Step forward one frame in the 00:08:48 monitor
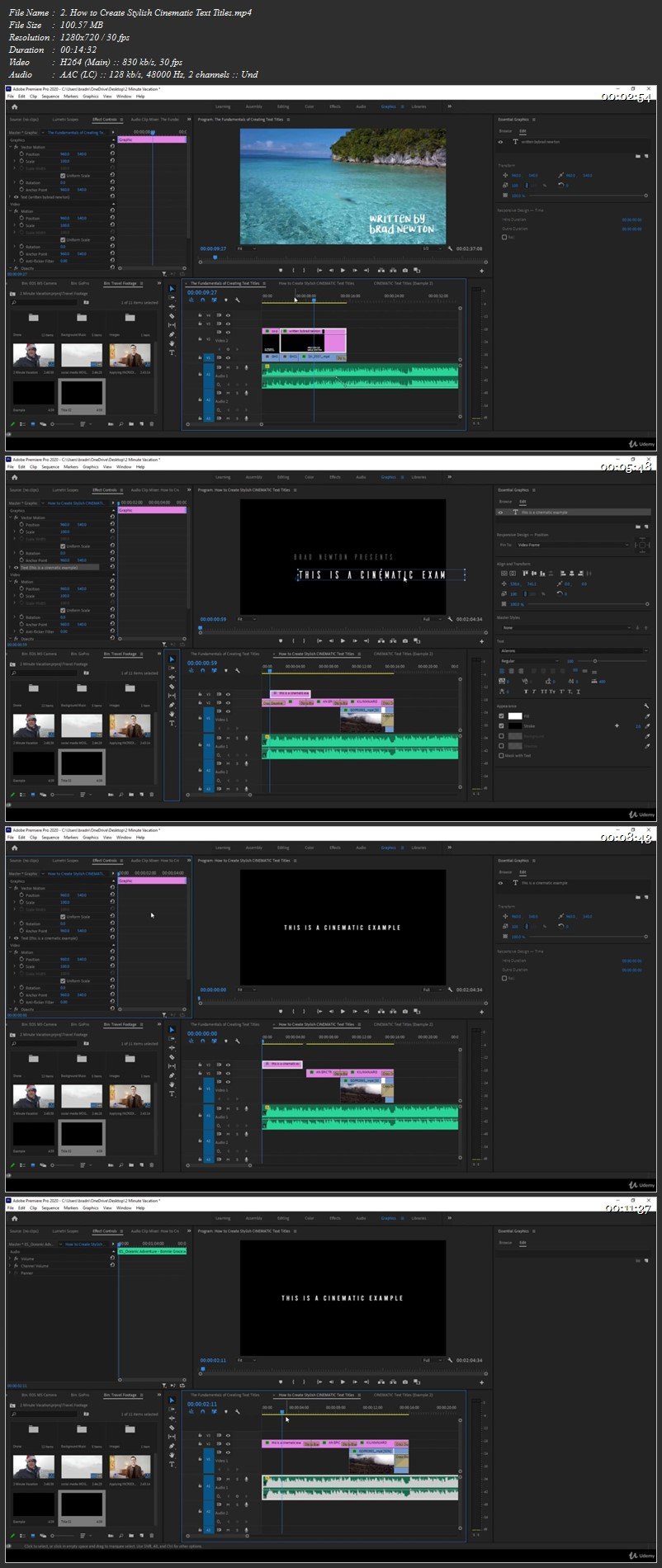The width and height of the screenshot is (662, 1568). (x=355, y=1011)
